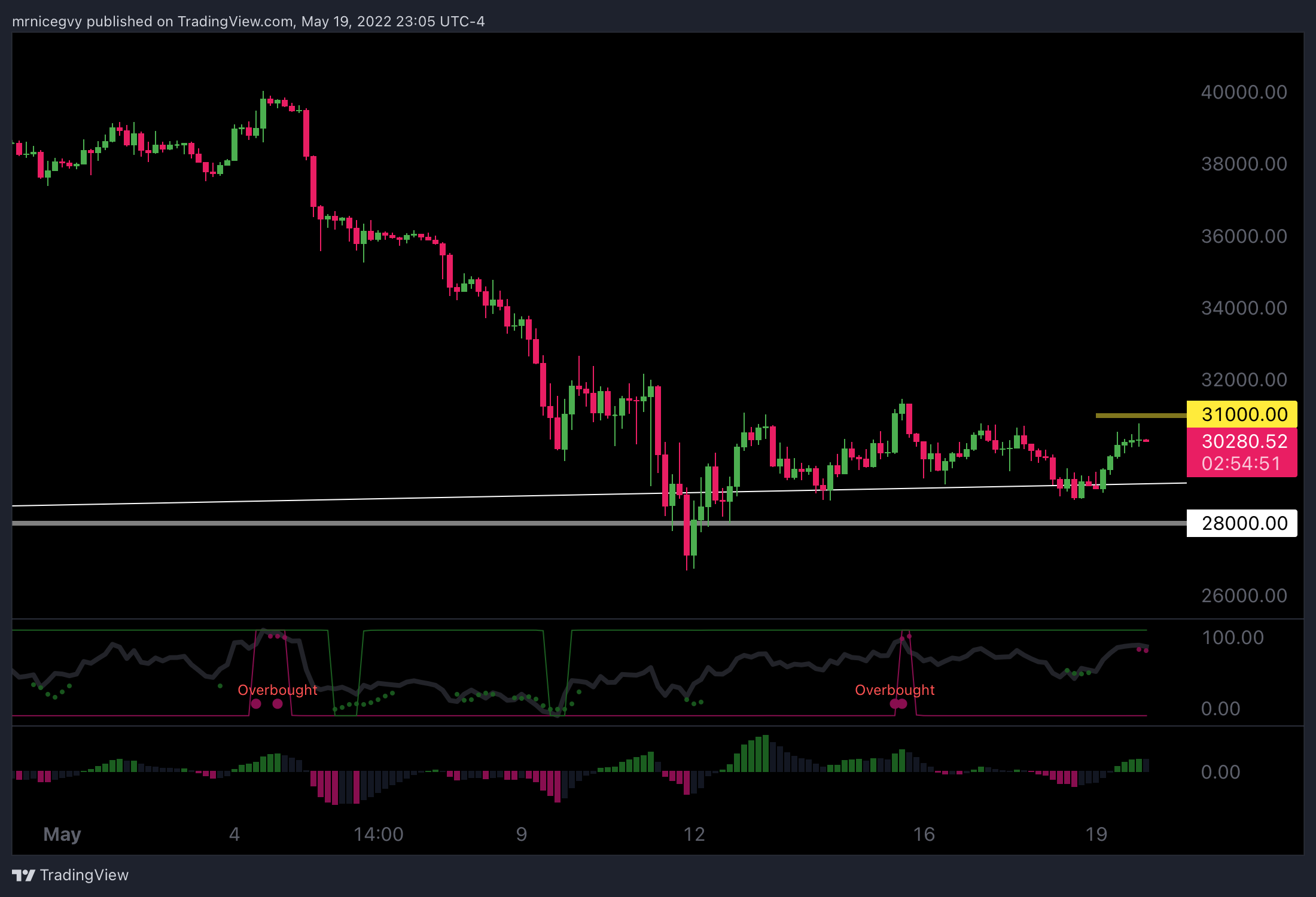The image size is (1316, 897).
Task: Click the '14:00' time axis label
Action: tap(378, 834)
